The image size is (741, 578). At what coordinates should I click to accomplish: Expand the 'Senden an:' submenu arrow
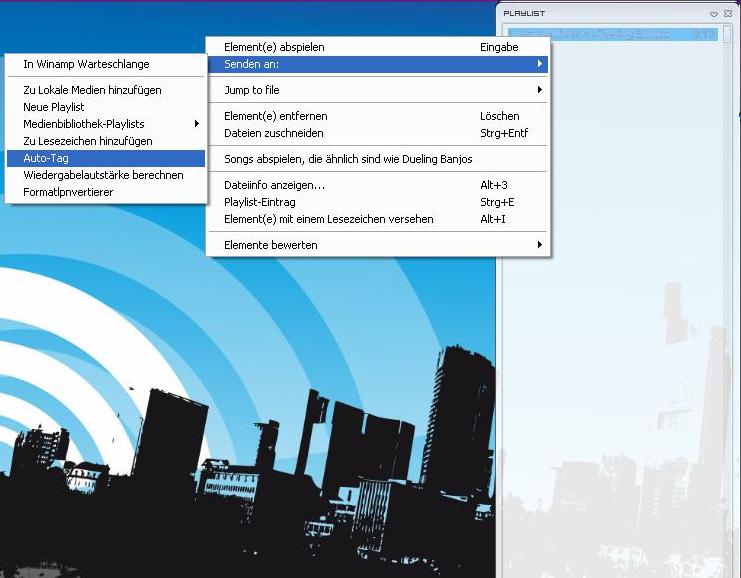coord(540,64)
